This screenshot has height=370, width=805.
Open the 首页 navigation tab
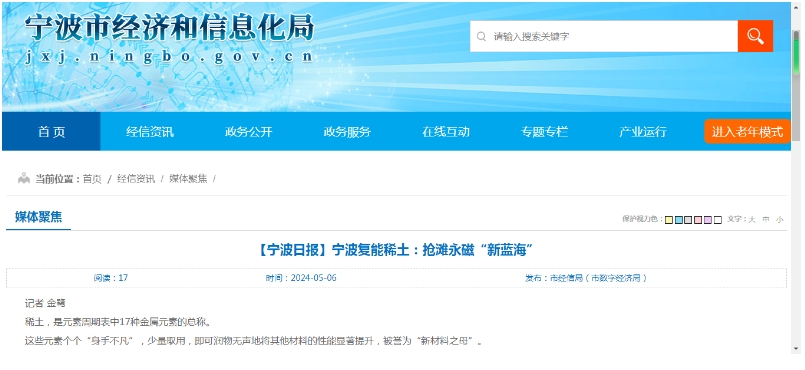click(51, 132)
